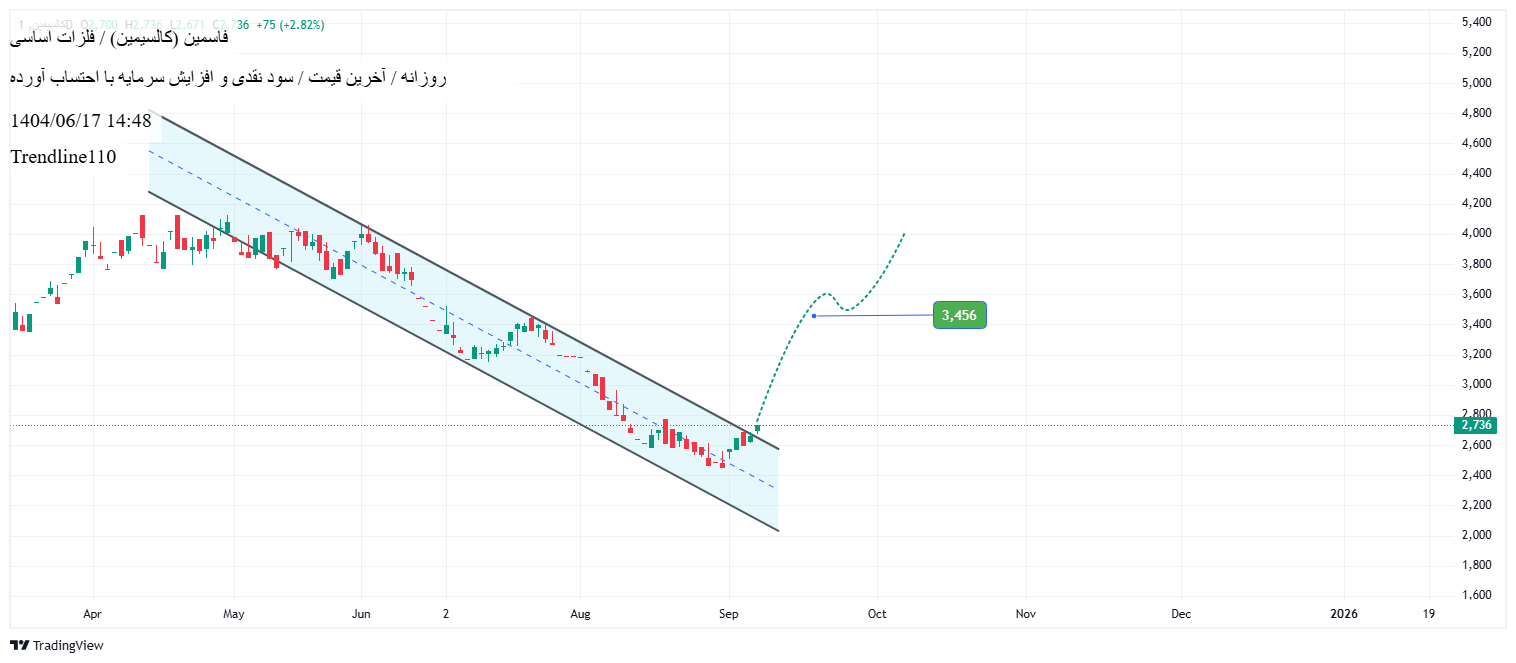Click the 2026 label on time axis
The image size is (1516, 663).
coord(1345,614)
